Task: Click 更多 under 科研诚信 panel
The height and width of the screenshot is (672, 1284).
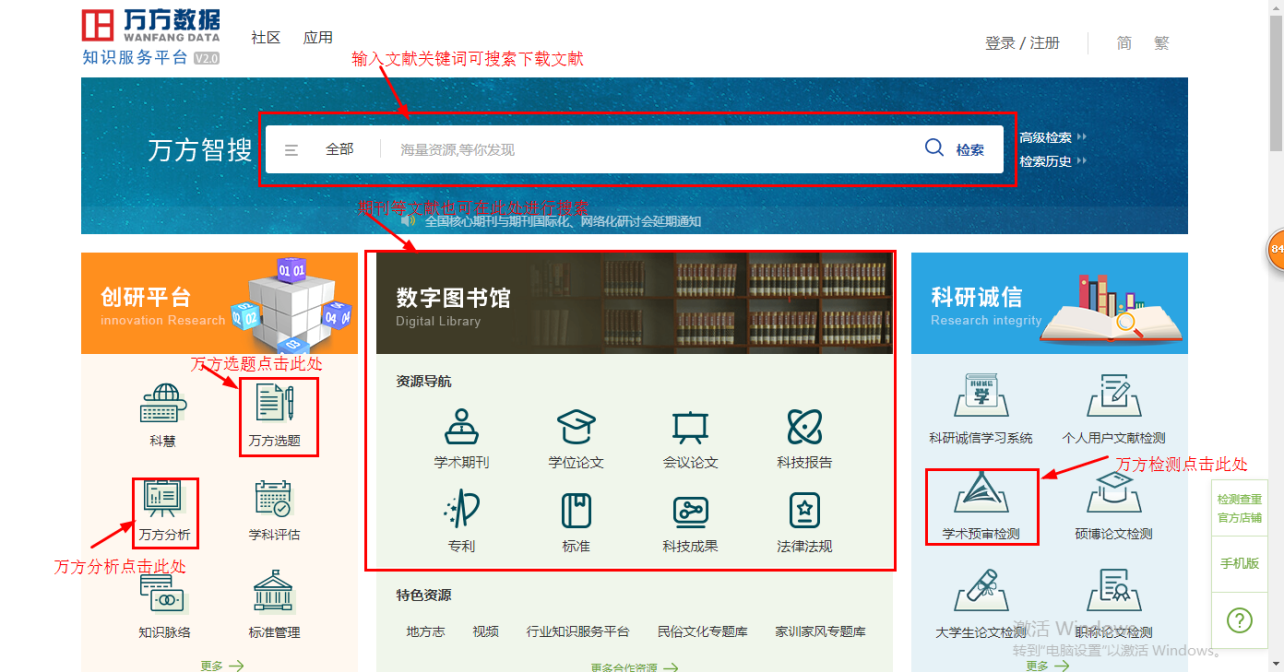Action: (1047, 665)
